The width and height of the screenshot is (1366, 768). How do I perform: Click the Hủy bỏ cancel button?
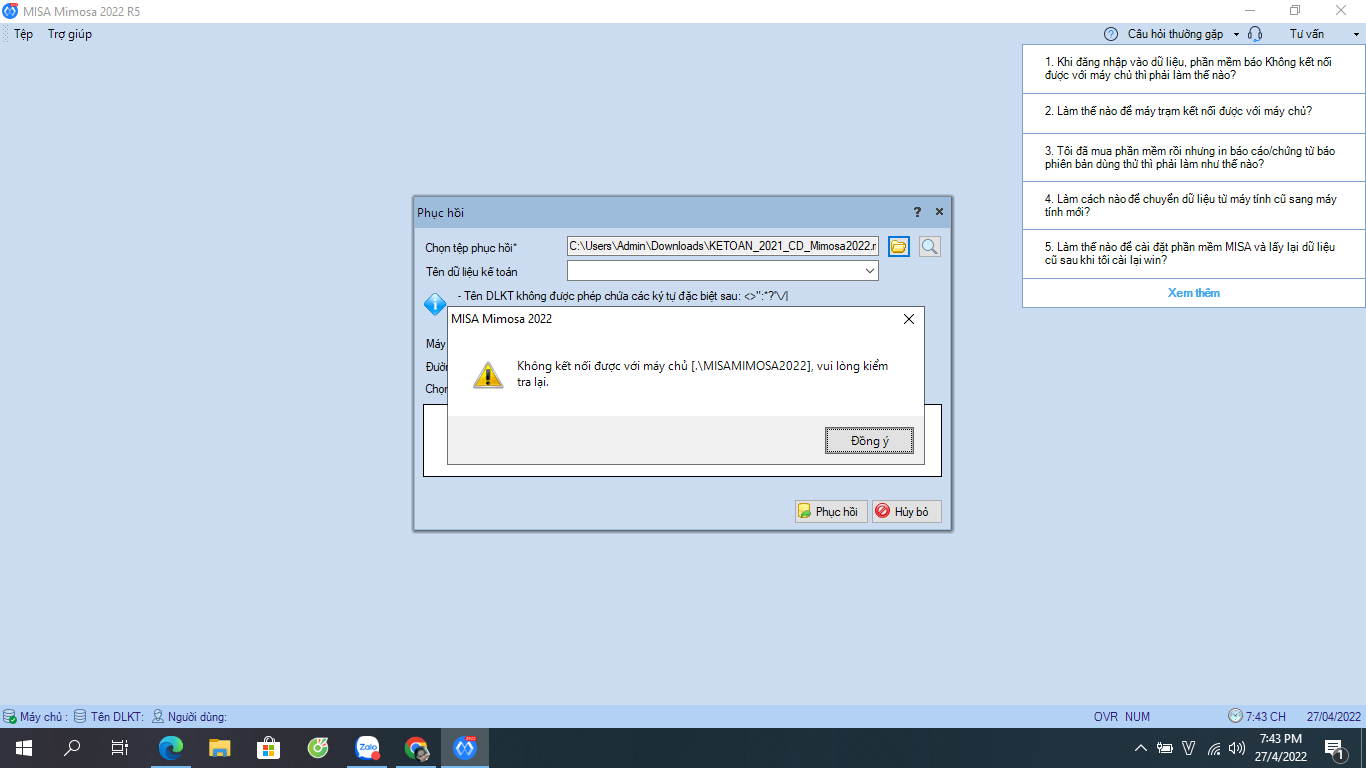907,512
